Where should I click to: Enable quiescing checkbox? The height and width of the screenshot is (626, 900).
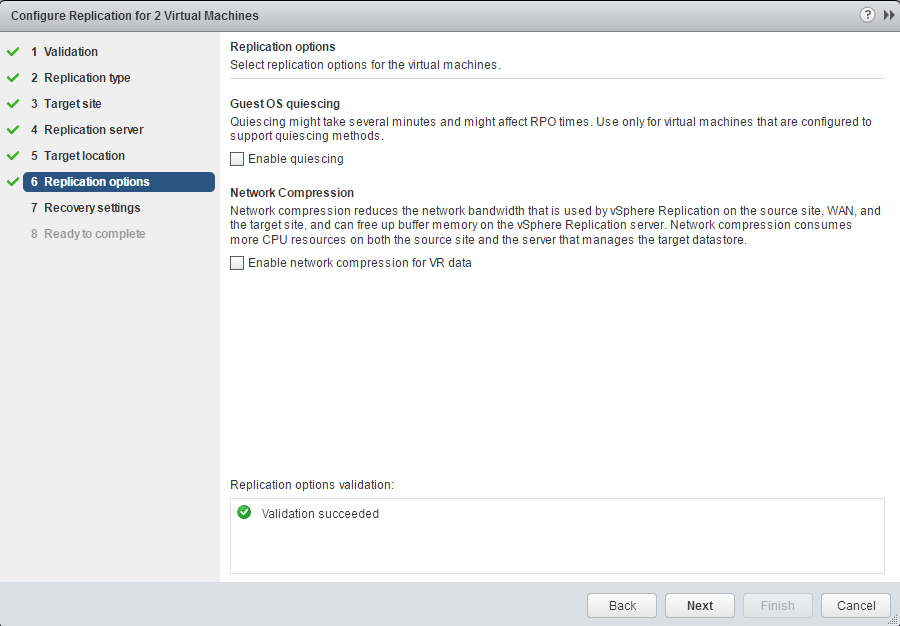[237, 159]
